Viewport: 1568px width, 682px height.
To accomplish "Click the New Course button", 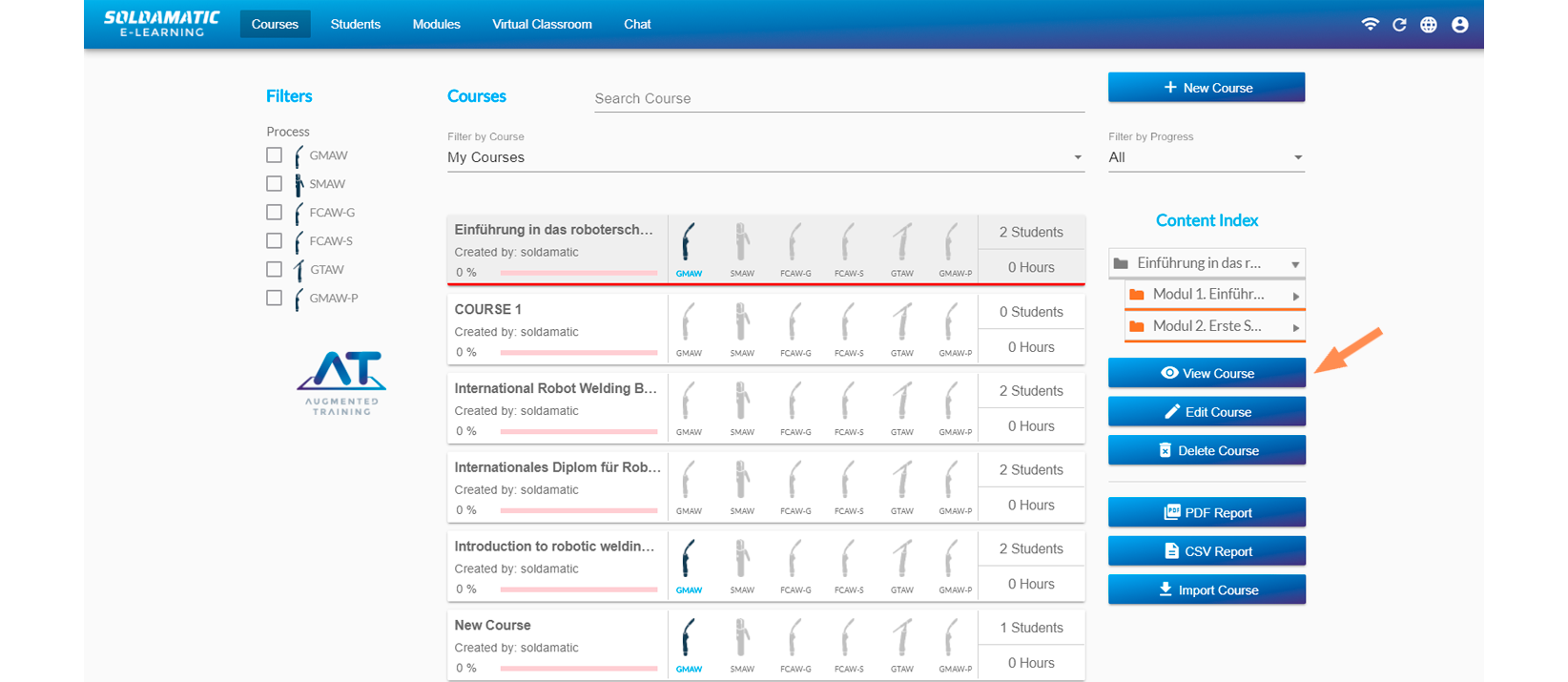I will (1207, 88).
